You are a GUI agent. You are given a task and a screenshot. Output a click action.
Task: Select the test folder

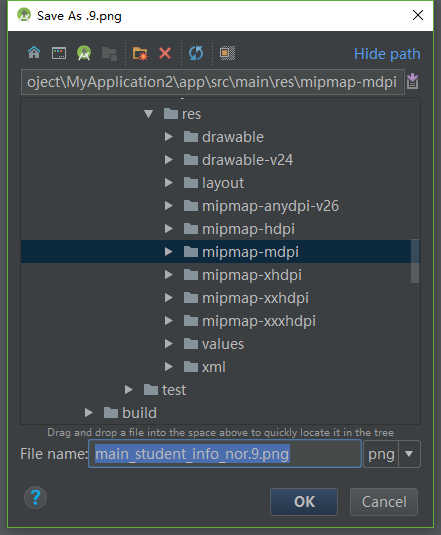tap(165, 390)
